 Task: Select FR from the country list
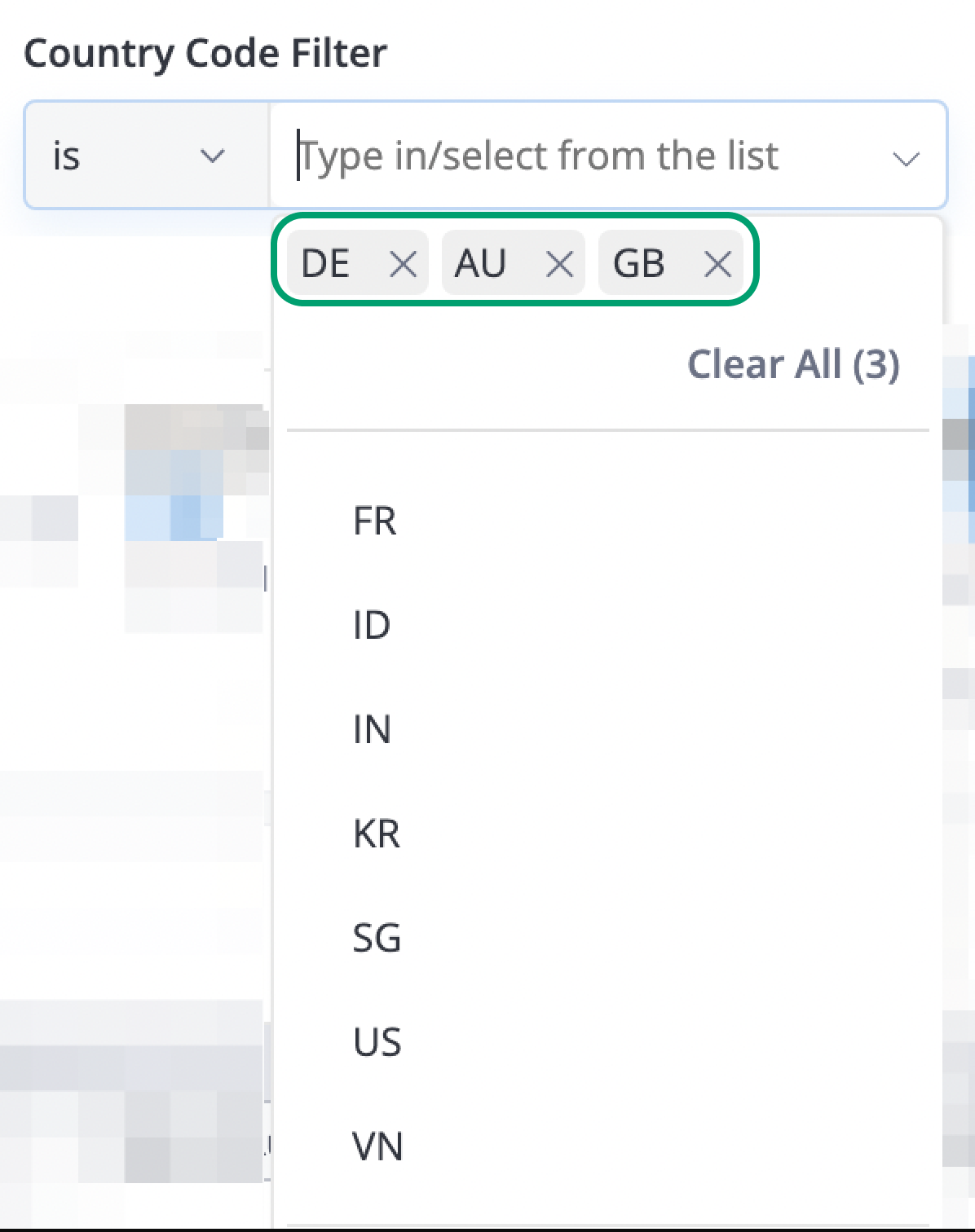[x=607, y=521]
